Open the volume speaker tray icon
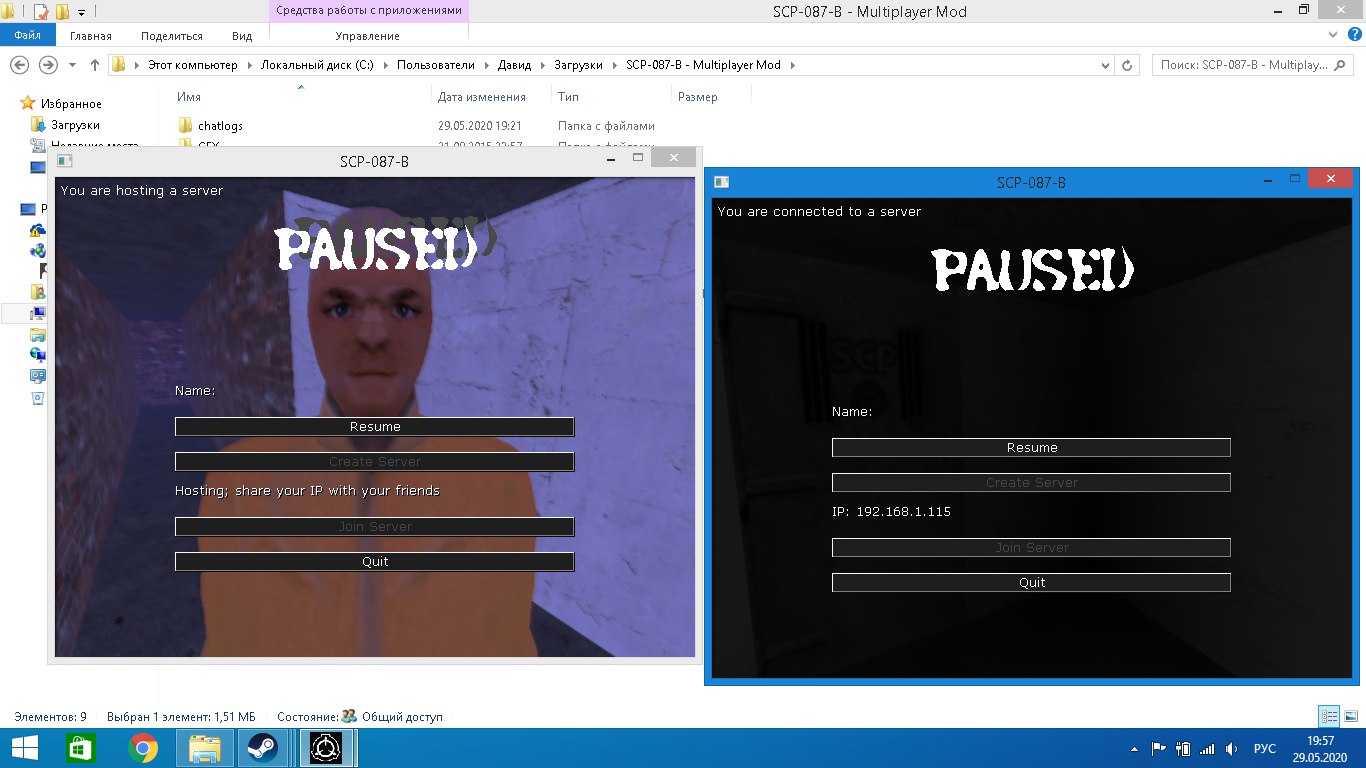The image size is (1366, 768). click(x=1231, y=748)
